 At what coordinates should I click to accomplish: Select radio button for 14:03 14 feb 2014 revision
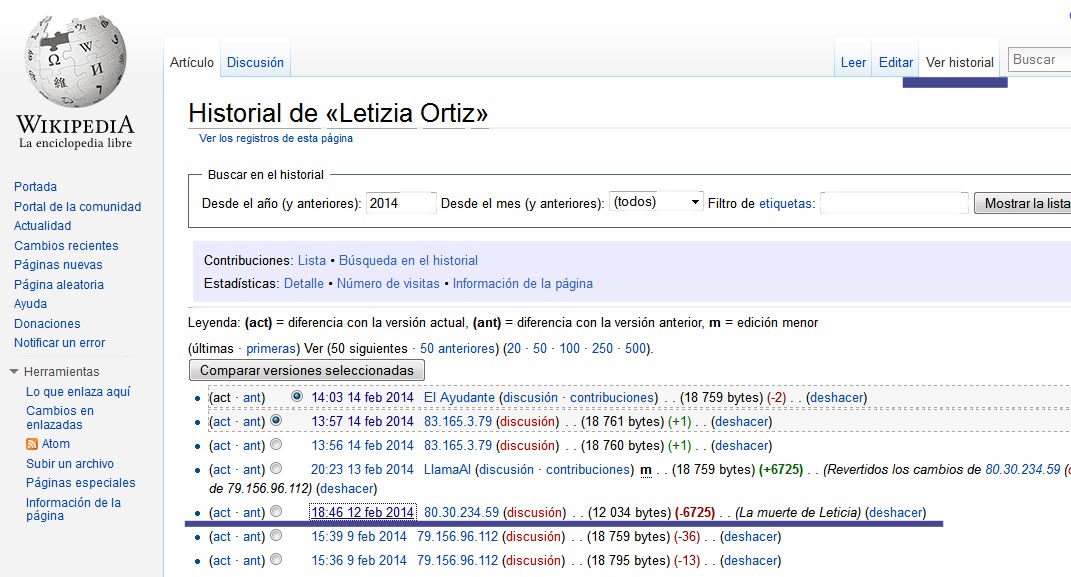pos(296,396)
